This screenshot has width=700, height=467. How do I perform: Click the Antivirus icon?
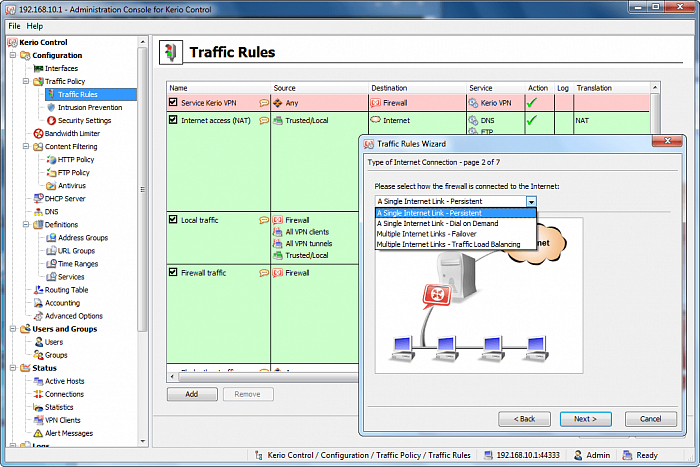(x=51, y=185)
